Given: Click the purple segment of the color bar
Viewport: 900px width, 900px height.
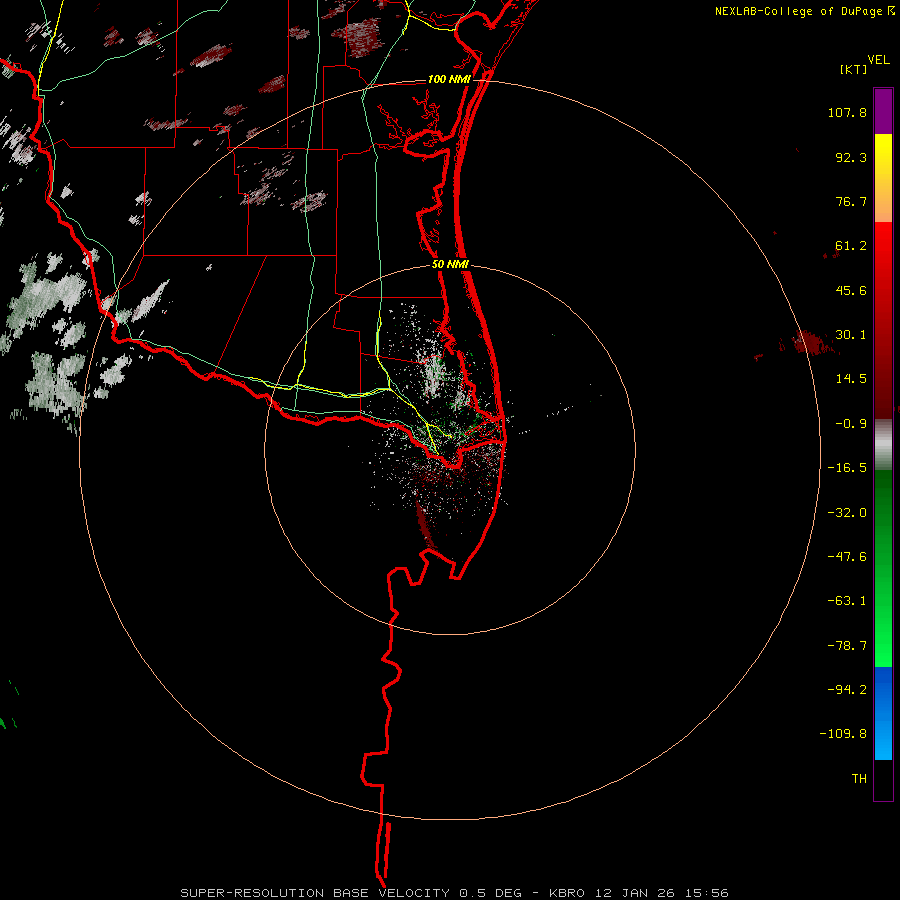Looking at the screenshot, I should tap(883, 111).
